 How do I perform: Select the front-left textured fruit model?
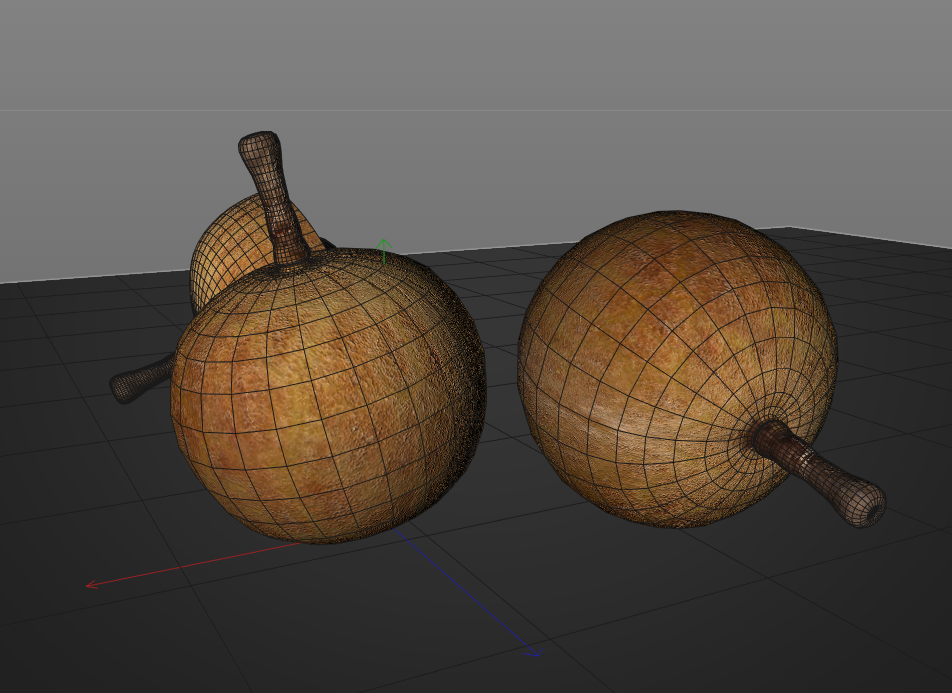[x=328, y=395]
